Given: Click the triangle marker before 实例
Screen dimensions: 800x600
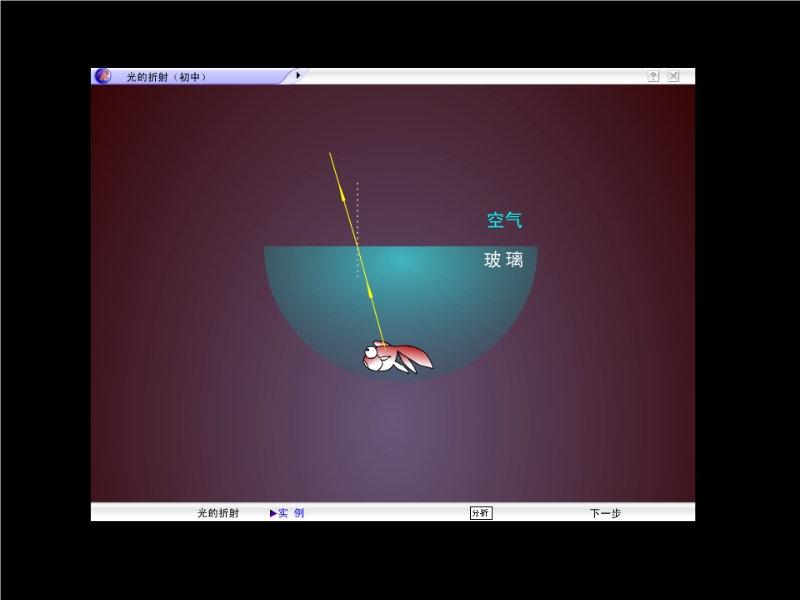Looking at the screenshot, I should pyautogui.click(x=273, y=513).
